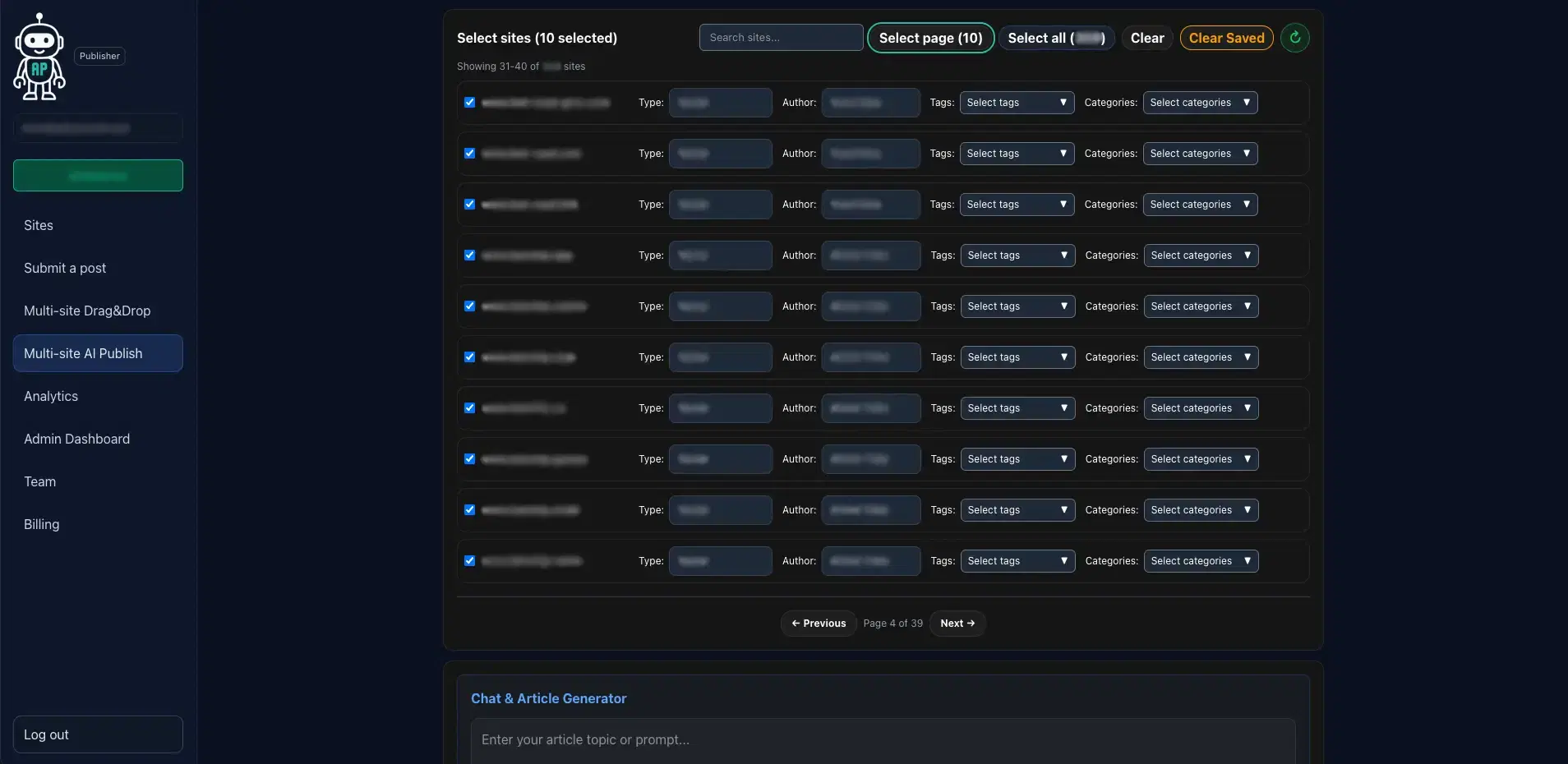The height and width of the screenshot is (764, 1568).
Task: Click the Type field in first row
Action: pyautogui.click(x=720, y=103)
